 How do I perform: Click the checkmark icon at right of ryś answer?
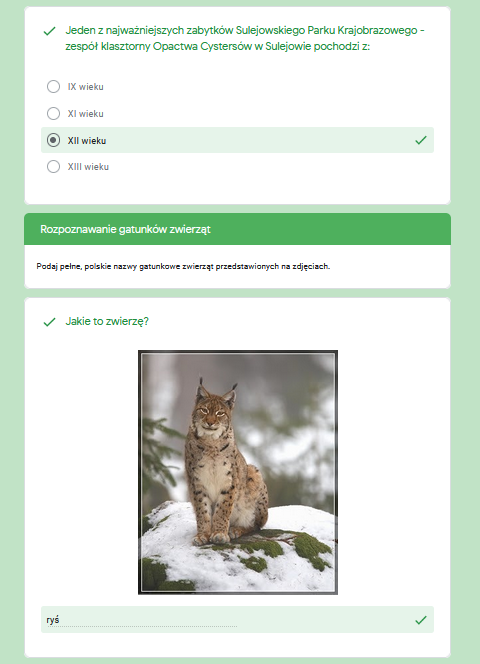pos(421,620)
